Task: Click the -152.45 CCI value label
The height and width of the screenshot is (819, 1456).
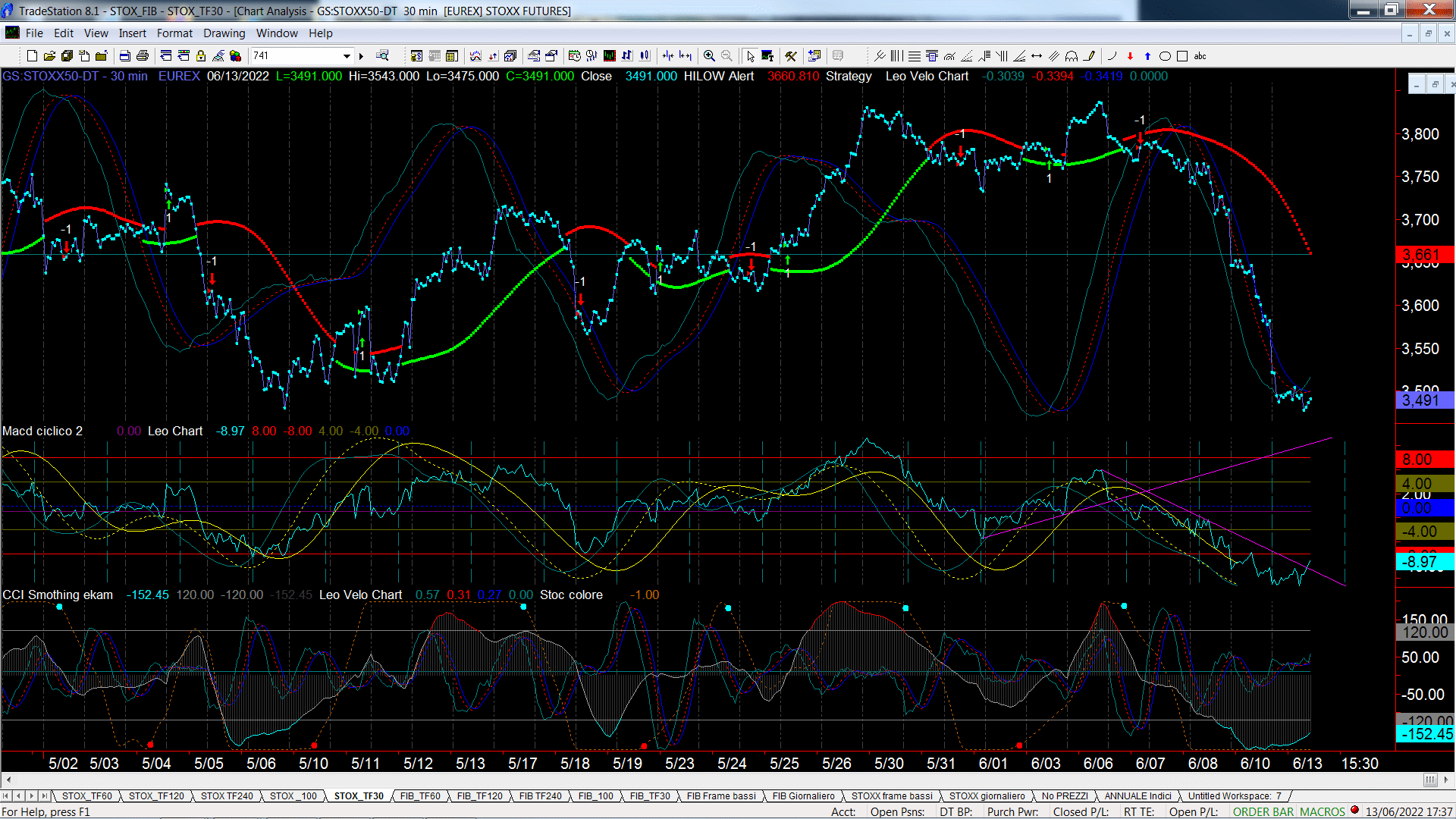Action: pos(1425,733)
